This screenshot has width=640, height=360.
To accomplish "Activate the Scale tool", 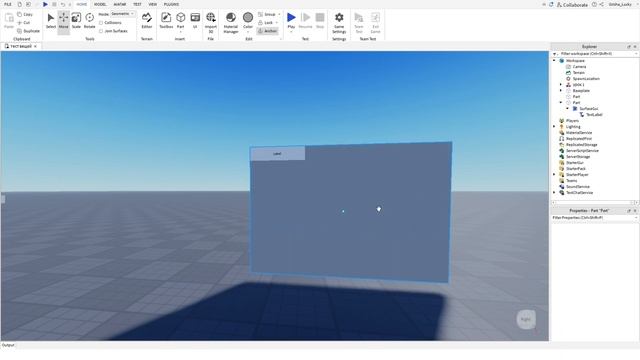I will [x=76, y=20].
